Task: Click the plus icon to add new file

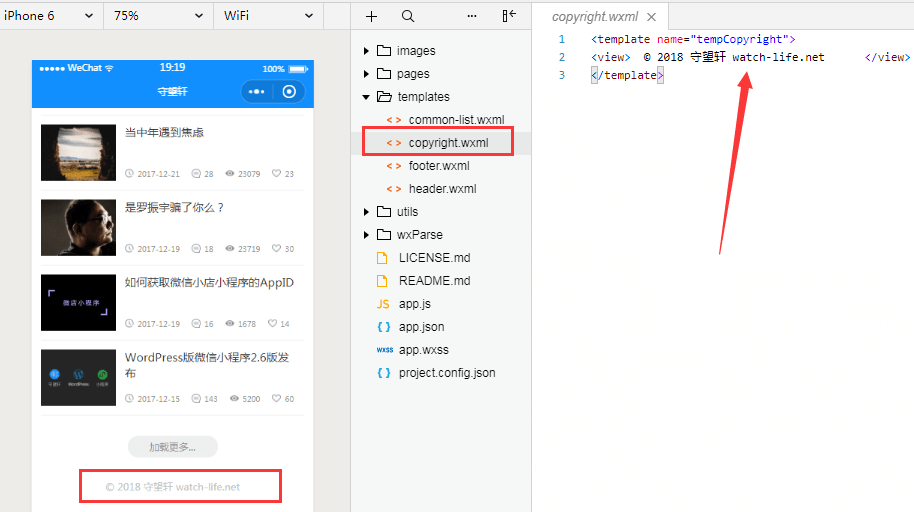Action: click(x=372, y=16)
